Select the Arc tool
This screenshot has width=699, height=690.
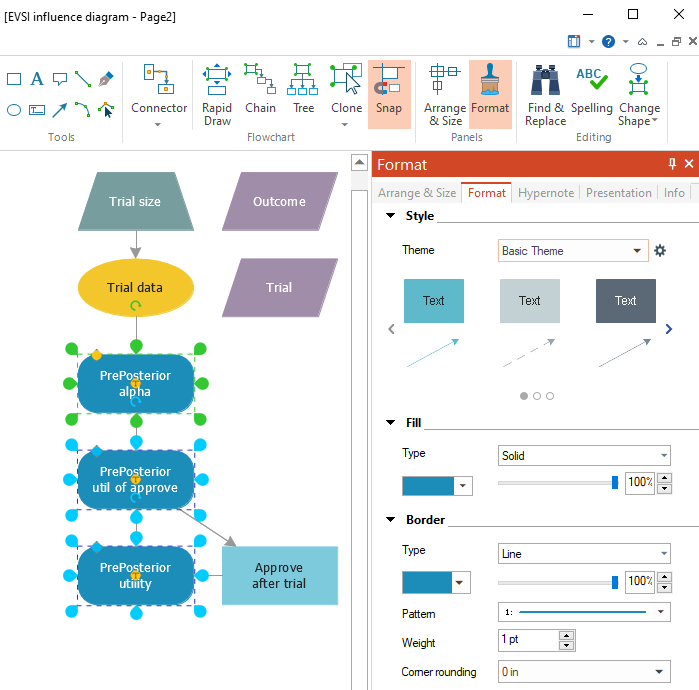83,110
